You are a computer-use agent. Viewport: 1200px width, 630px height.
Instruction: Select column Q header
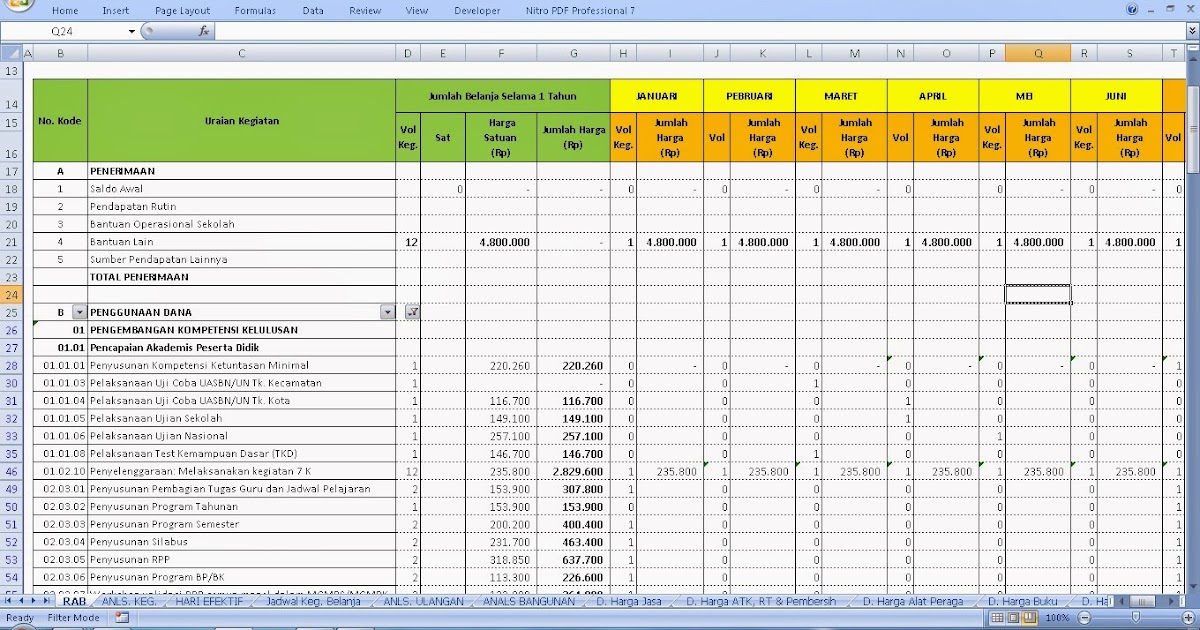click(1037, 52)
